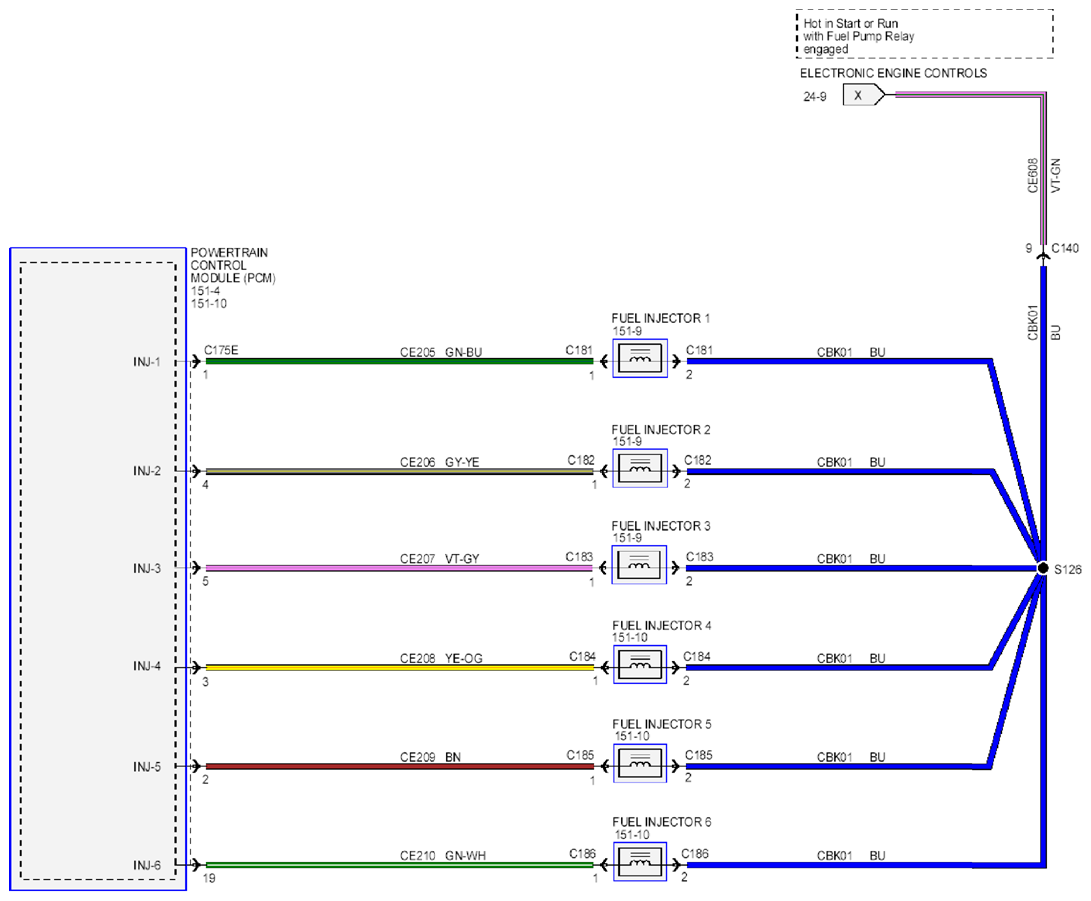Click the CBK01 BU label after injector 6
The image size is (1091, 901).
tap(851, 856)
